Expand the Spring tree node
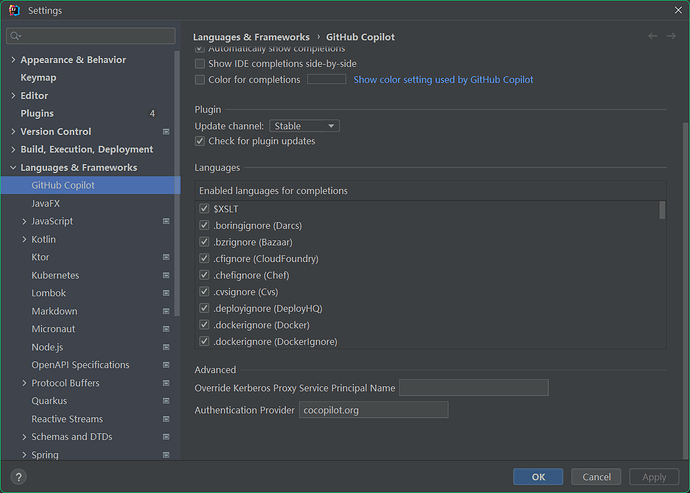The height and width of the screenshot is (493, 690). [24, 455]
